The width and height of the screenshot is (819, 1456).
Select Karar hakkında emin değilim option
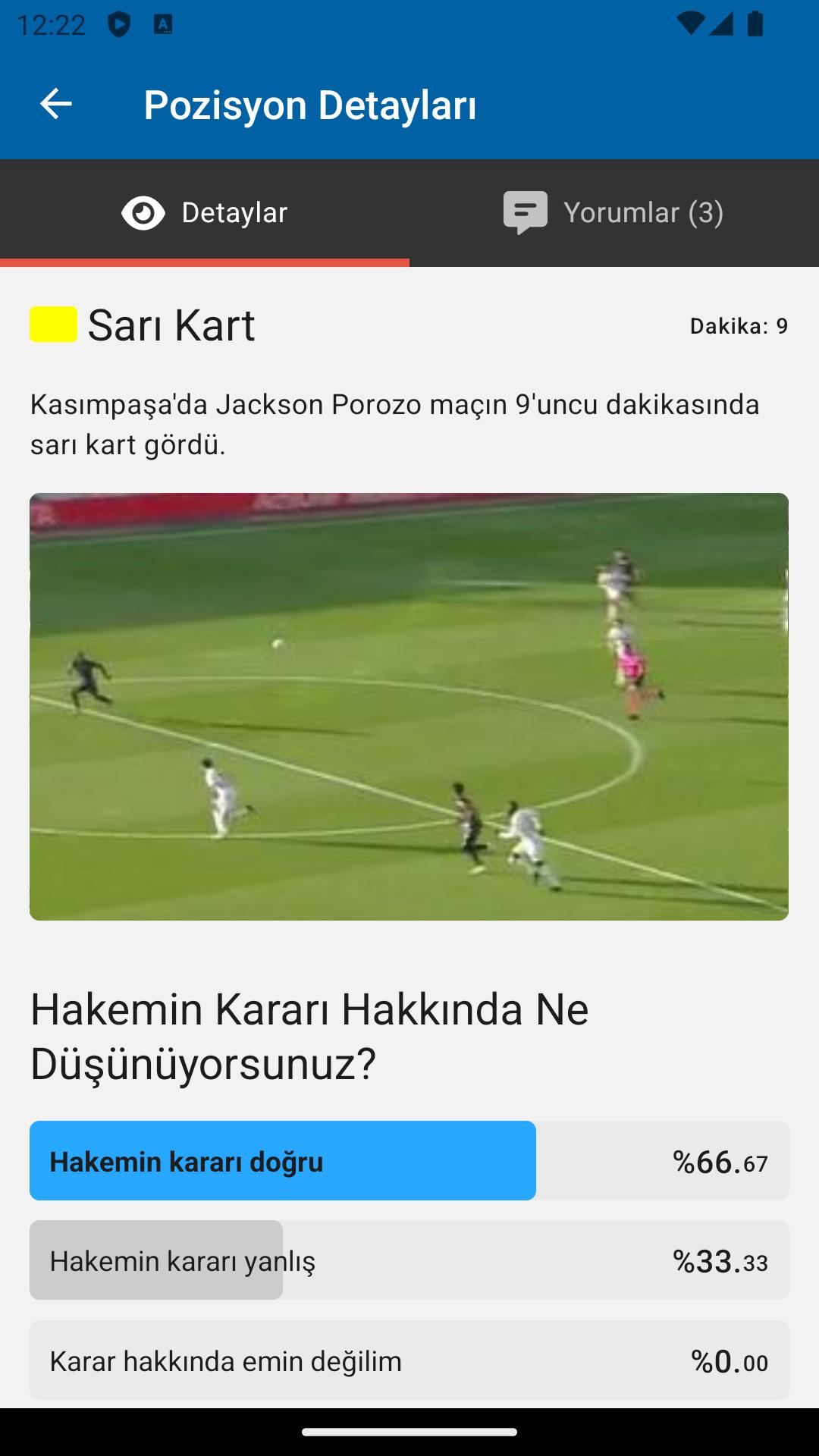click(409, 1360)
